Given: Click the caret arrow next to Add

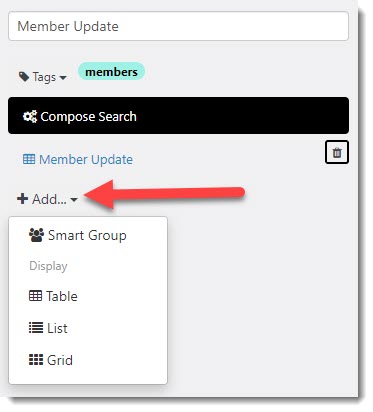Looking at the screenshot, I should pyautogui.click(x=74, y=200).
